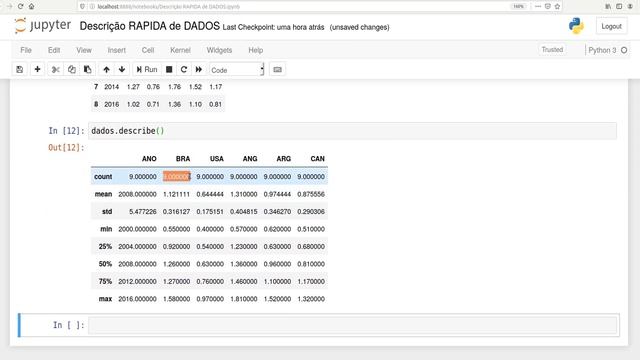Open the Edit menu

coord(54,50)
